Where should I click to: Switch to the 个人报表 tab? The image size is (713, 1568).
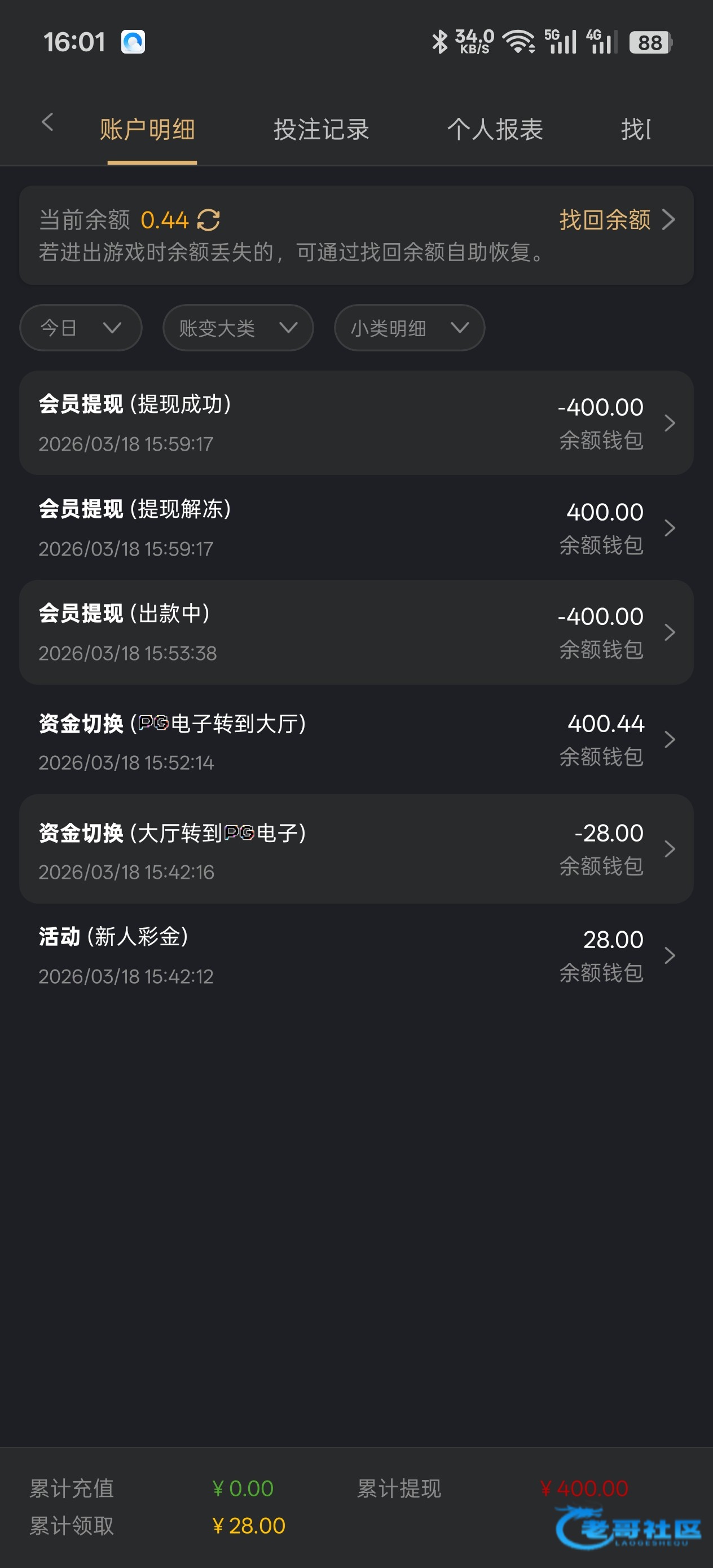coord(494,130)
